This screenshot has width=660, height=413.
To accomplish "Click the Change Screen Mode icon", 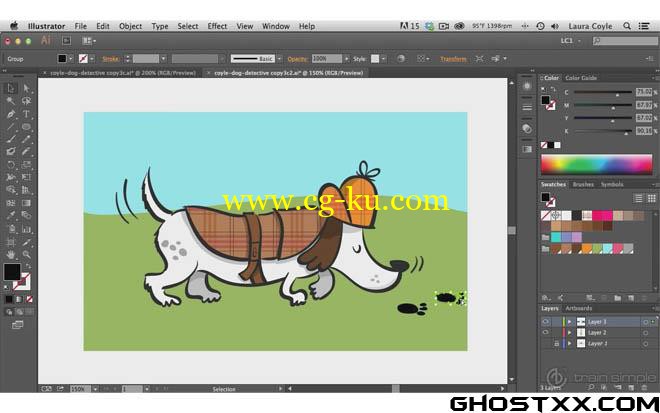I will click(x=18, y=325).
